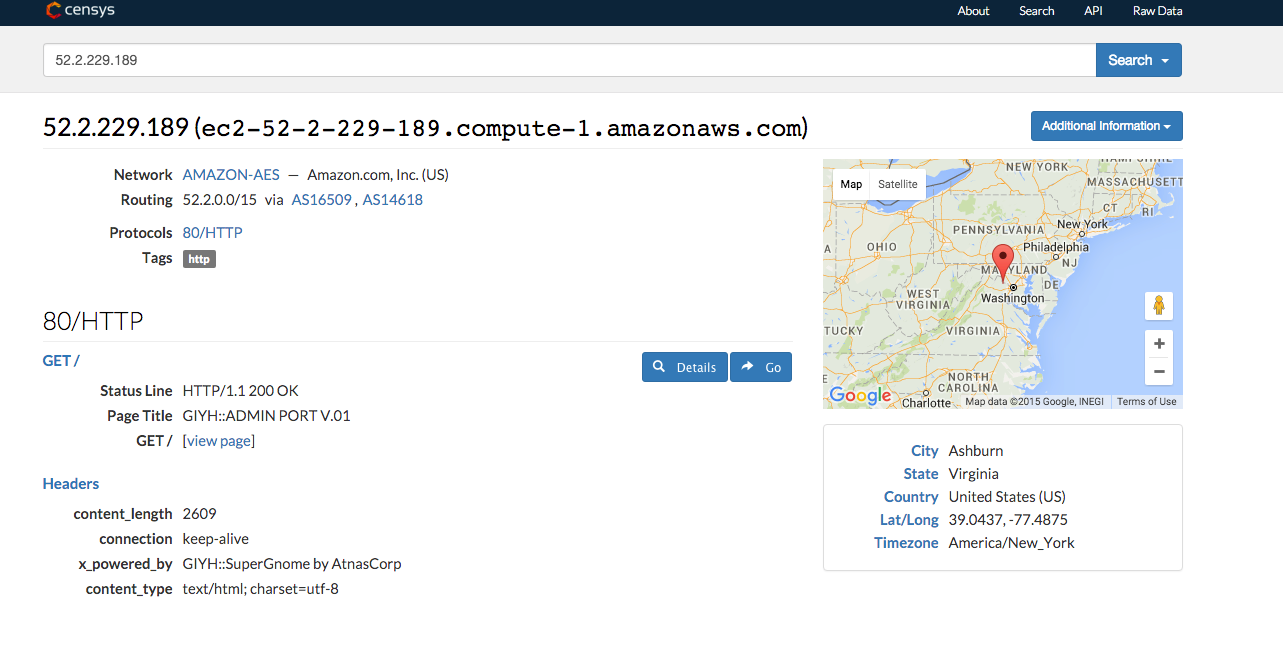Click the Google logo on map
The image size is (1283, 657).
(x=860, y=396)
